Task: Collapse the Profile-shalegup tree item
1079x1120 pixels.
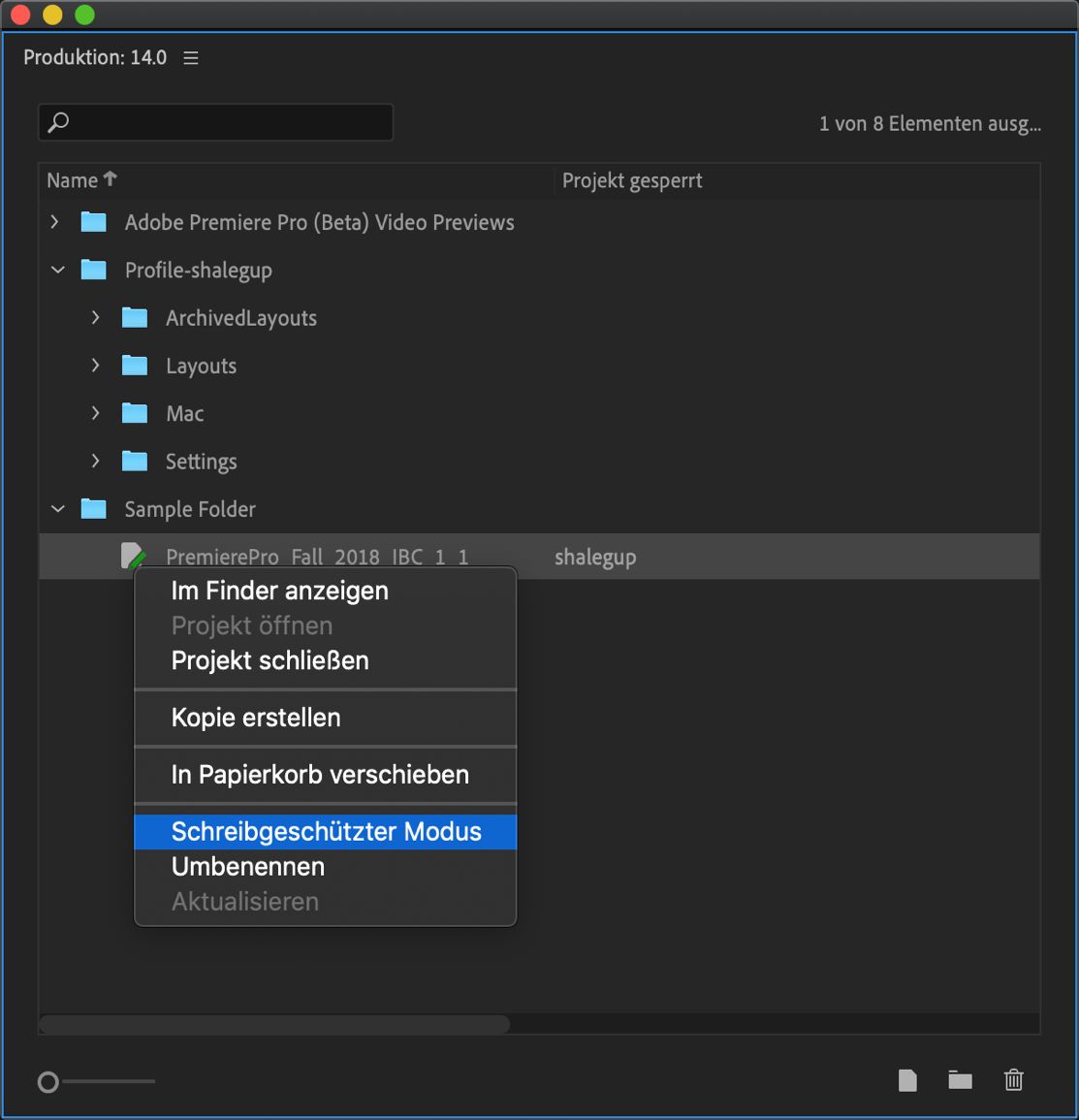Action: click(x=56, y=270)
